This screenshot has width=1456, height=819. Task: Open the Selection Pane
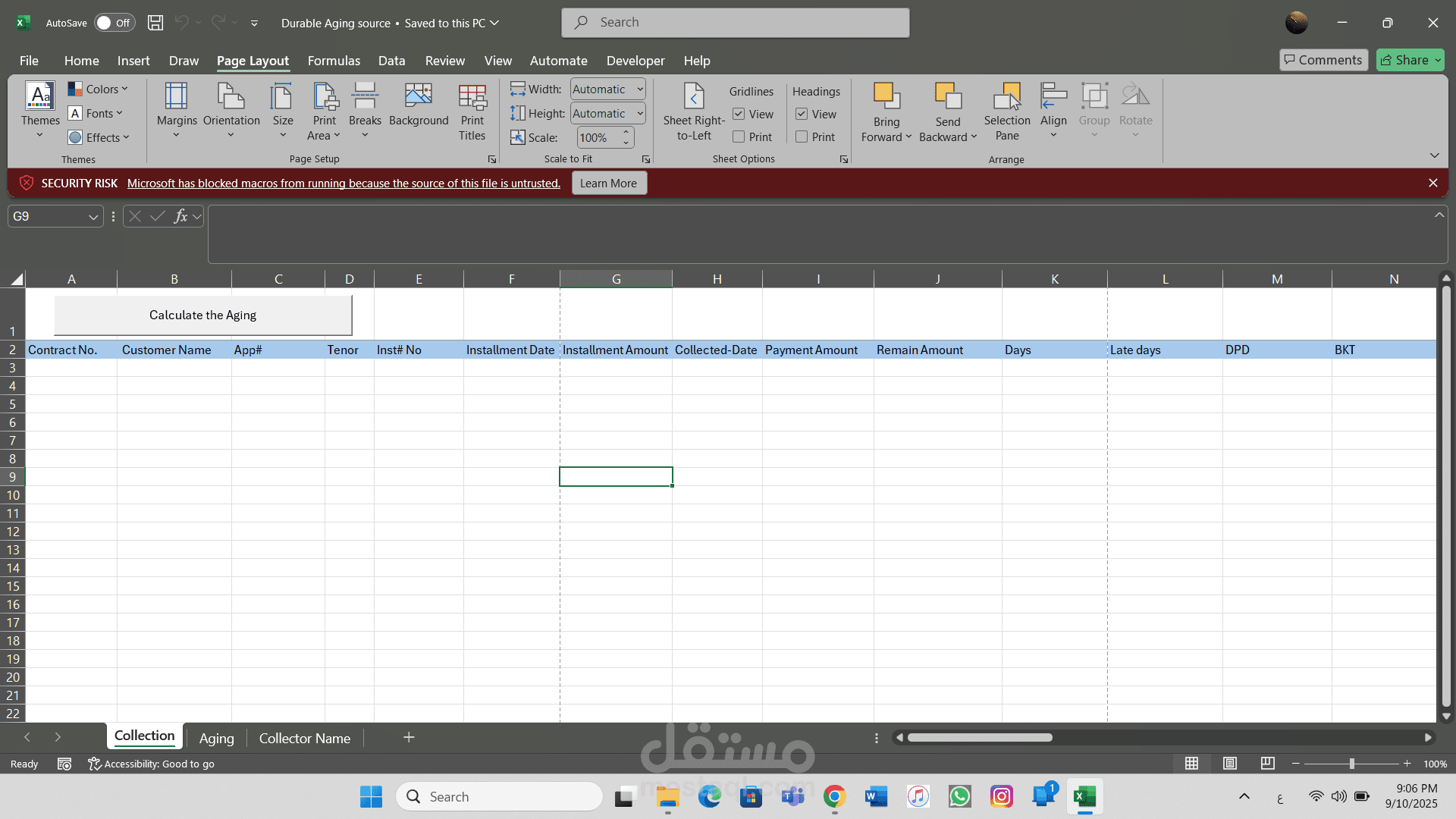[x=1007, y=111]
